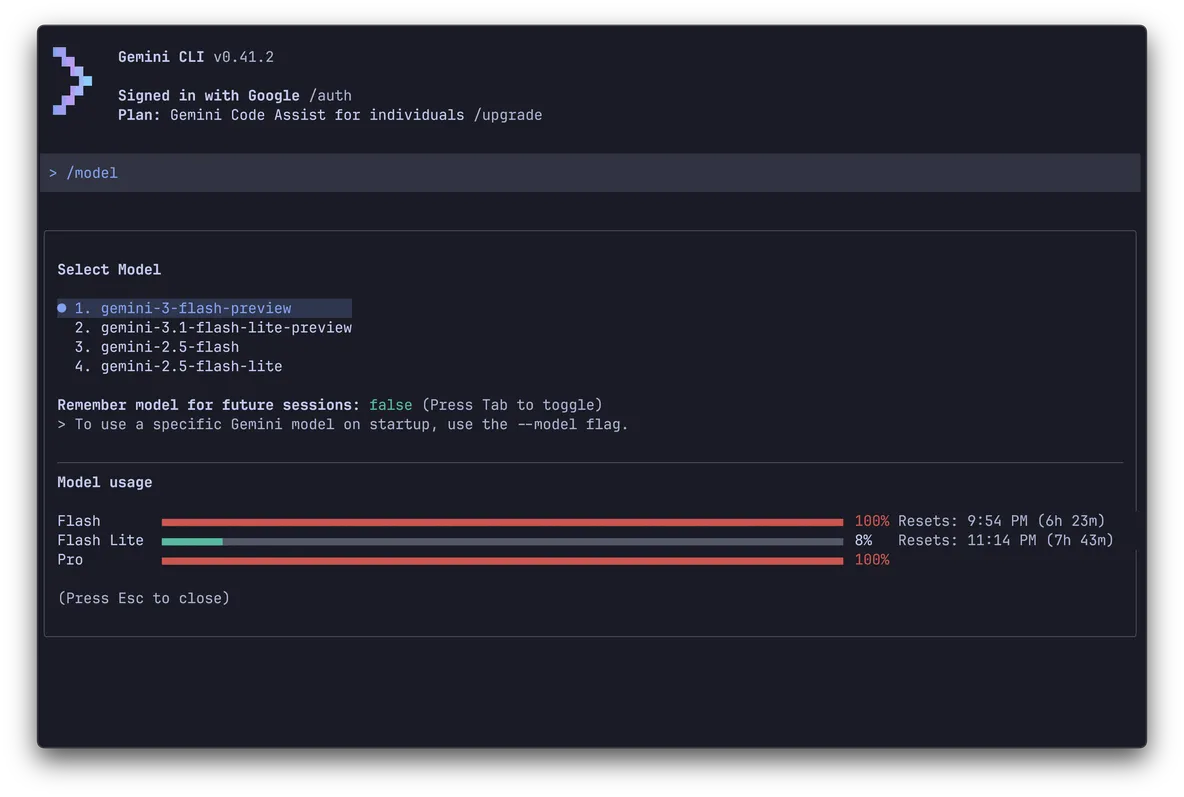
Task: Click the 8% Flash Lite usage value
Action: (863, 541)
